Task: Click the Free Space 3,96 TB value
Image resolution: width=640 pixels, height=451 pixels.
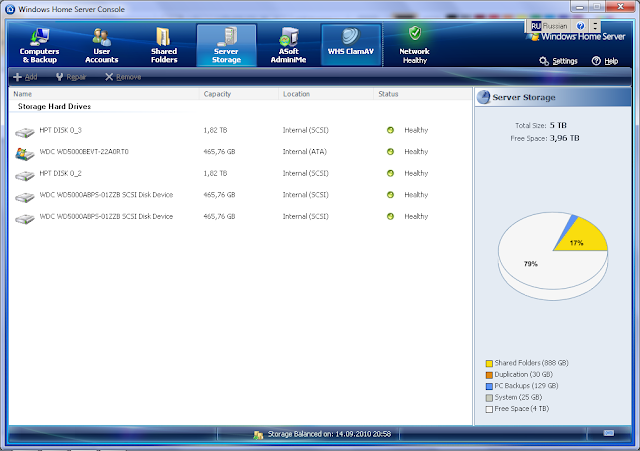Action: coord(564,138)
